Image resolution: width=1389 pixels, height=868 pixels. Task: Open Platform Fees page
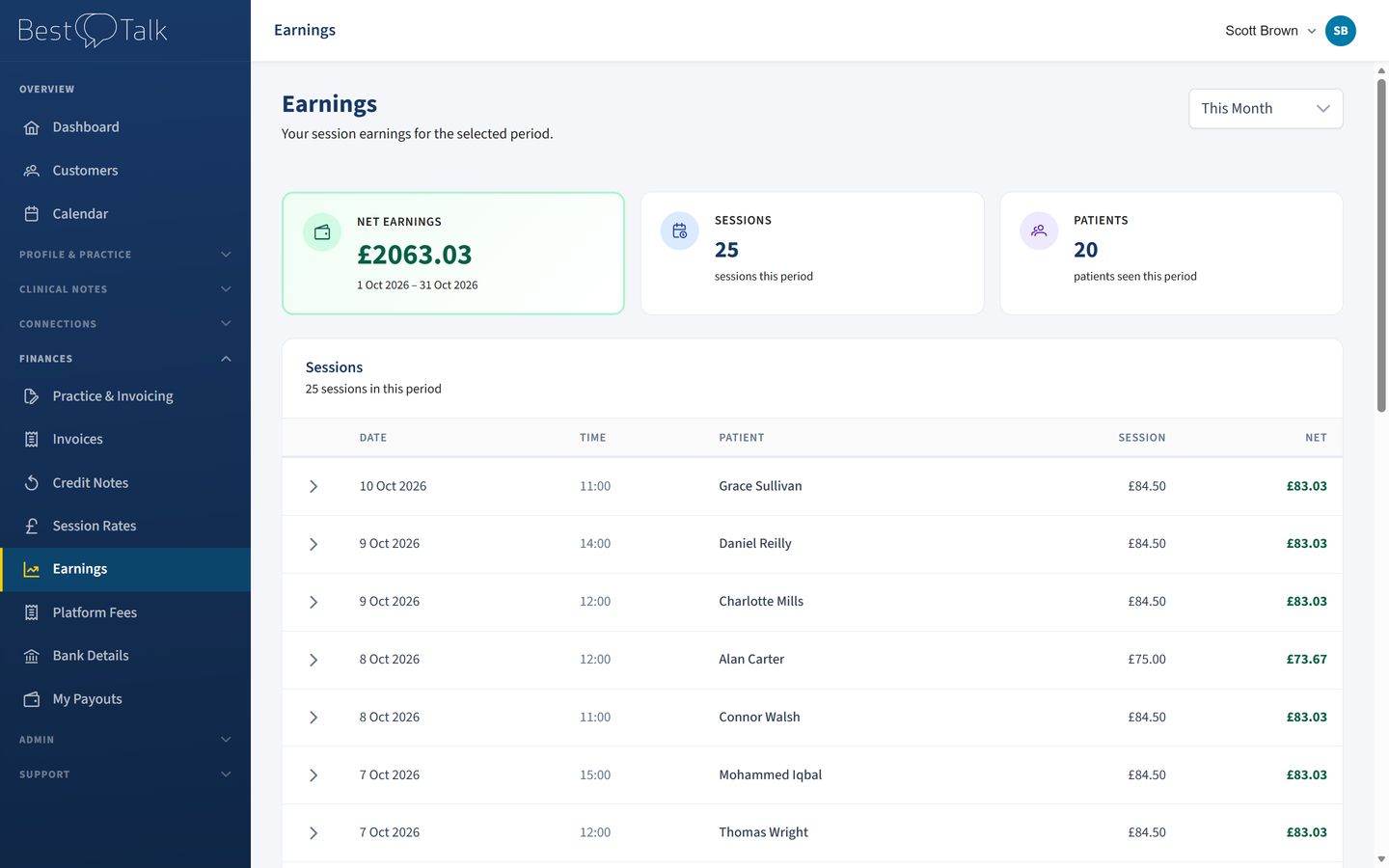point(125,612)
